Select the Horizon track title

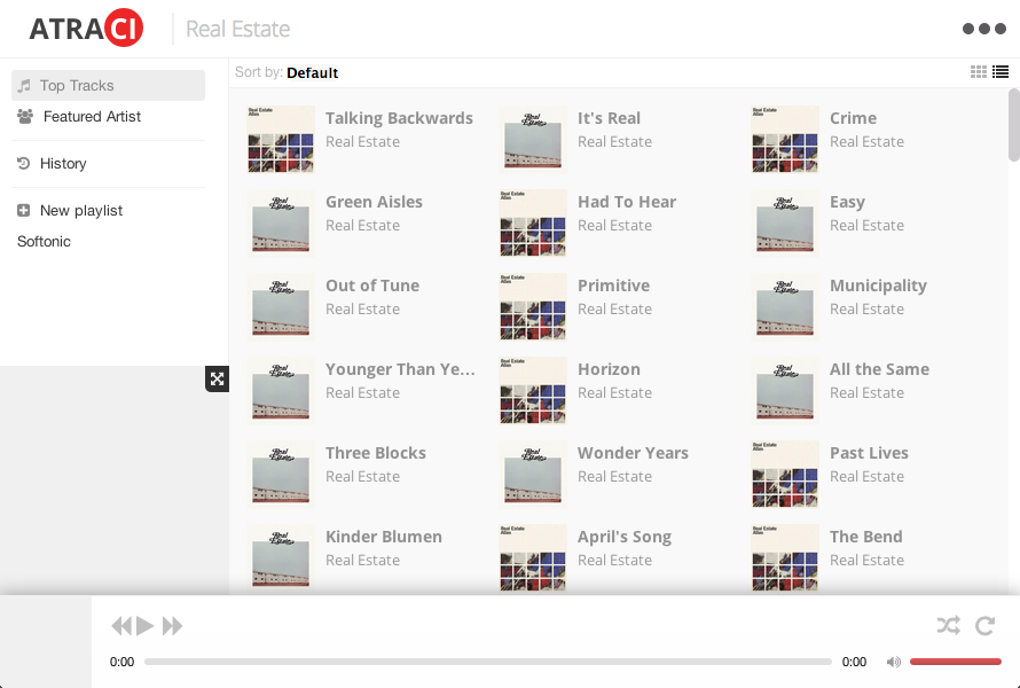pyautogui.click(x=609, y=369)
